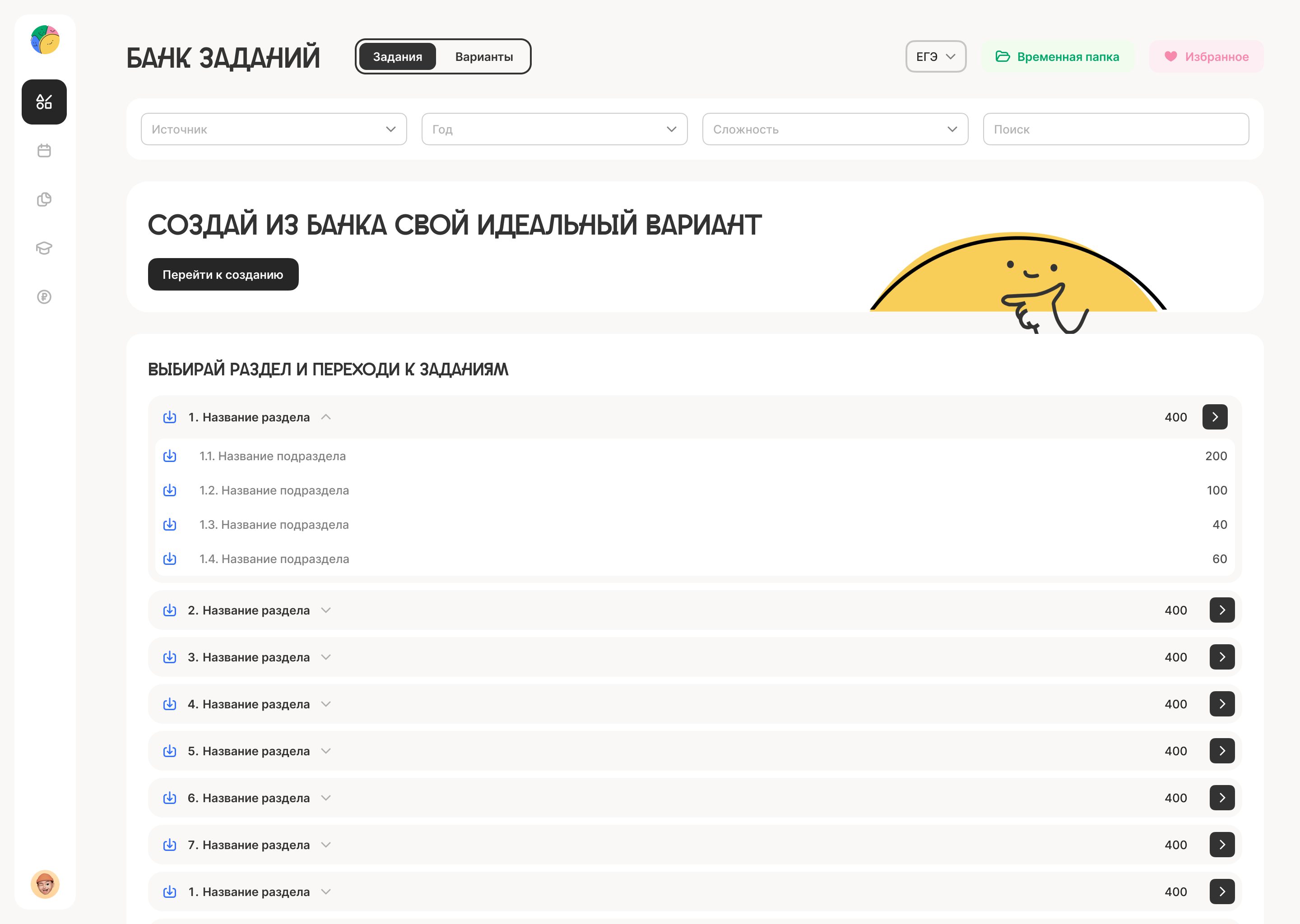1300x924 pixels.
Task: Switch to the Варианты tab
Action: (484, 57)
